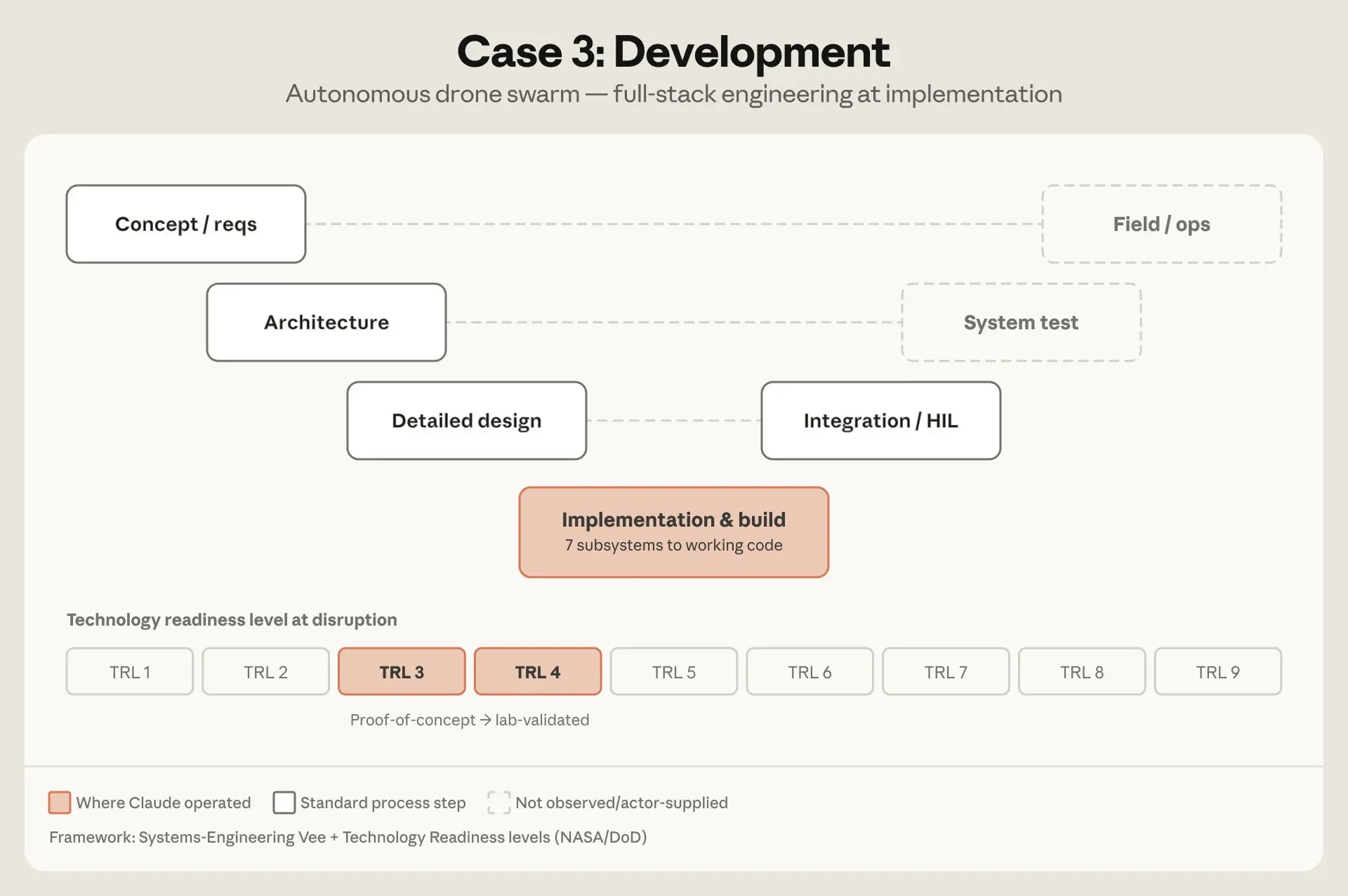The height and width of the screenshot is (896, 1348).
Task: Click the TRL 2 cell
Action: [x=266, y=672]
